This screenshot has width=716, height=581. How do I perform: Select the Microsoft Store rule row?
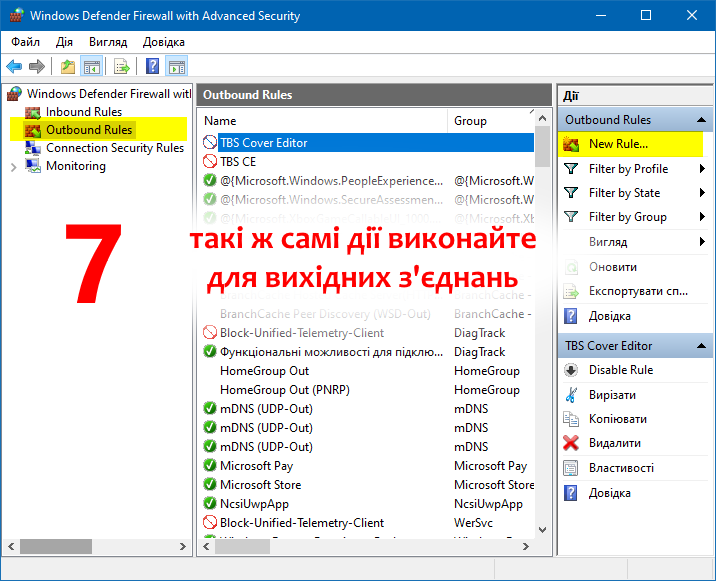(x=368, y=485)
